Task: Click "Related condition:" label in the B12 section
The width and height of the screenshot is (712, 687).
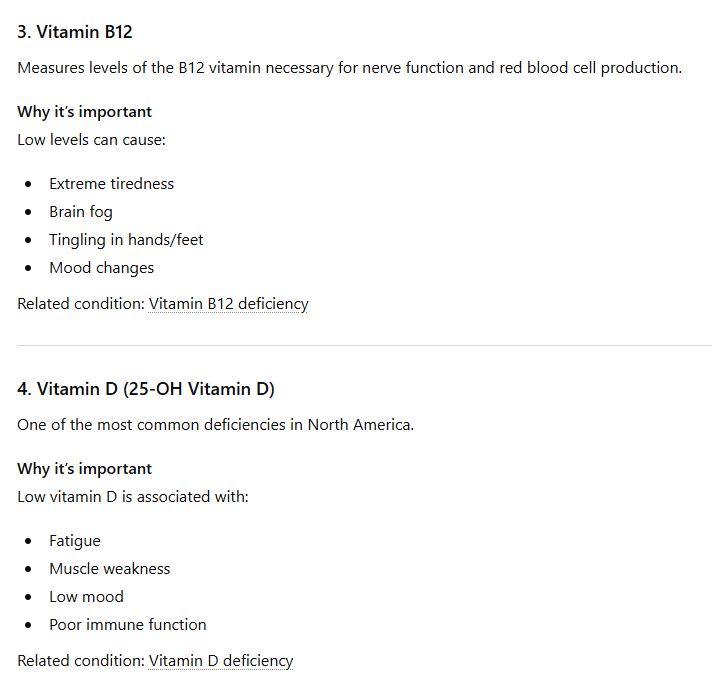Action: pos(80,304)
